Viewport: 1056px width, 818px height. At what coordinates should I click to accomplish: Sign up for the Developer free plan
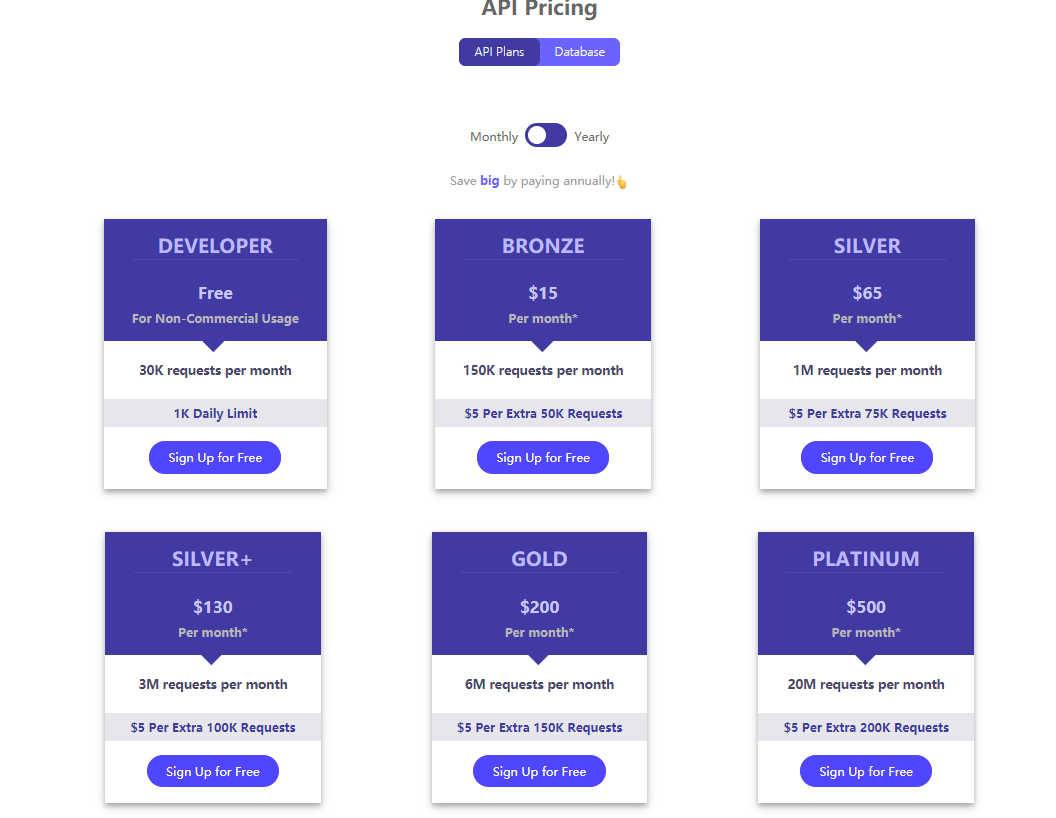click(215, 458)
